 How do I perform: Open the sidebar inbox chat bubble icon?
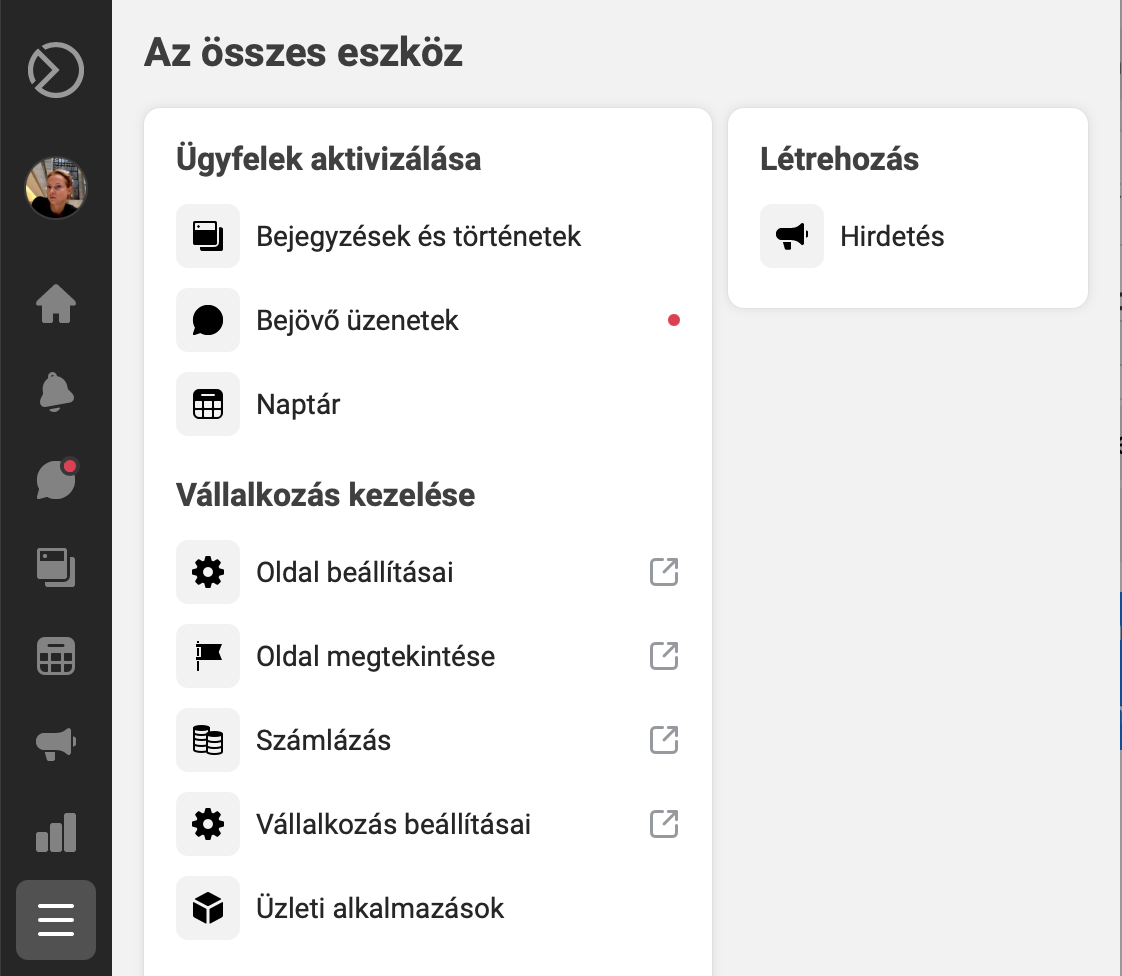[x=56, y=481]
